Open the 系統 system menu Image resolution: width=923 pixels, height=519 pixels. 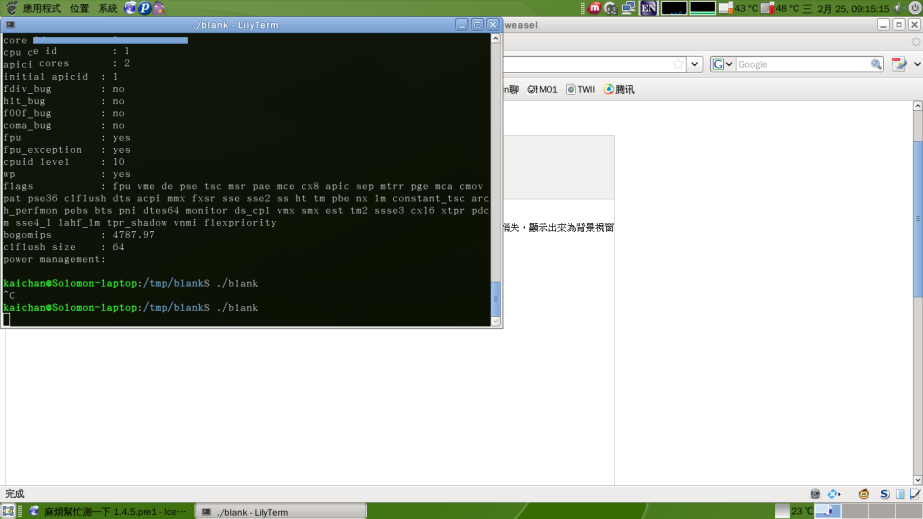[107, 8]
